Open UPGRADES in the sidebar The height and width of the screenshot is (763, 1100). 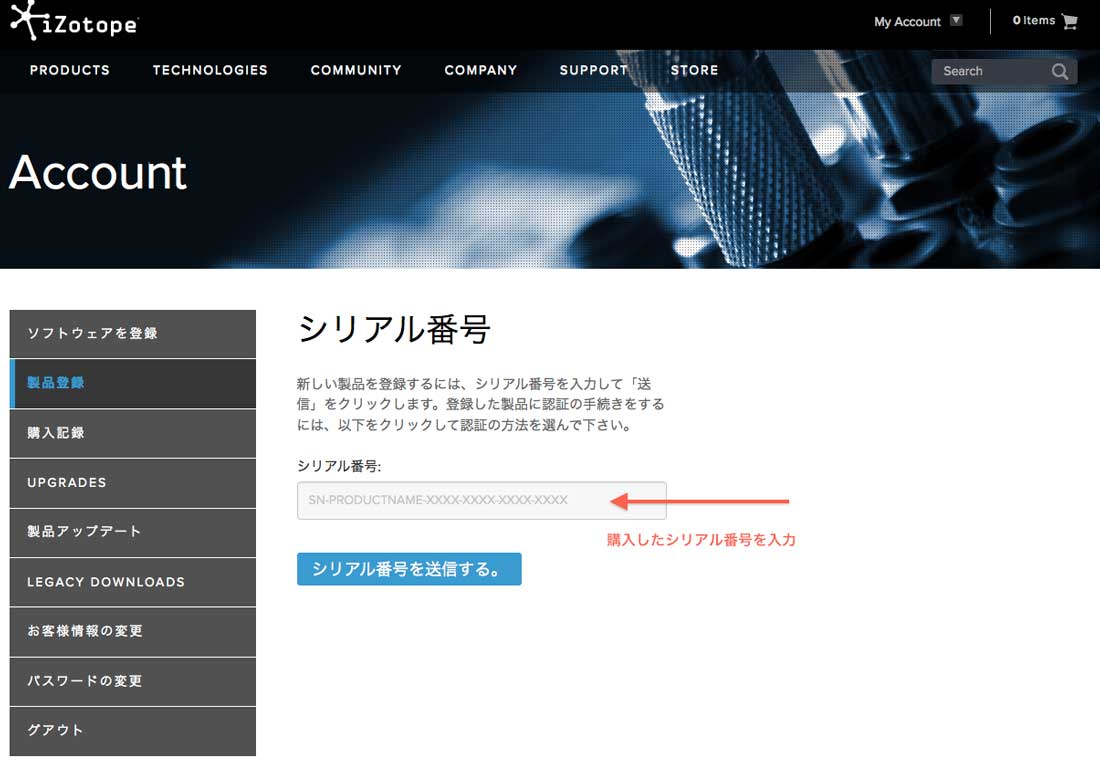coord(133,483)
